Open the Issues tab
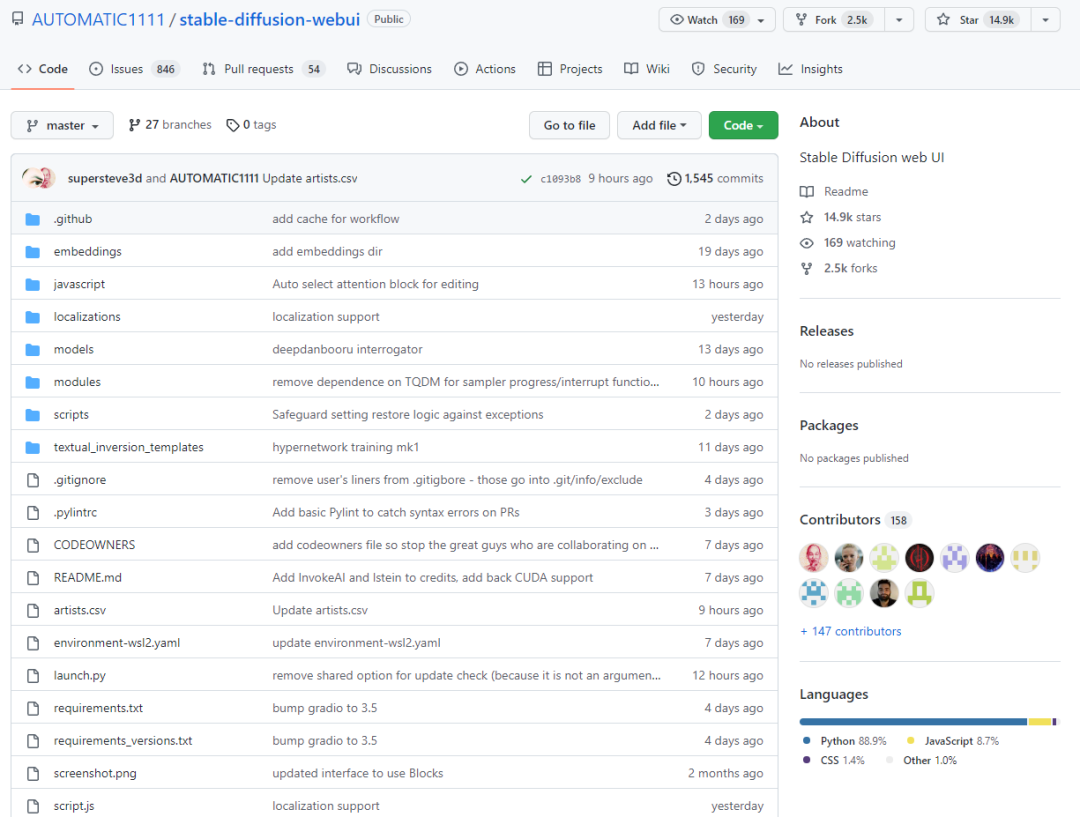 [x=134, y=69]
